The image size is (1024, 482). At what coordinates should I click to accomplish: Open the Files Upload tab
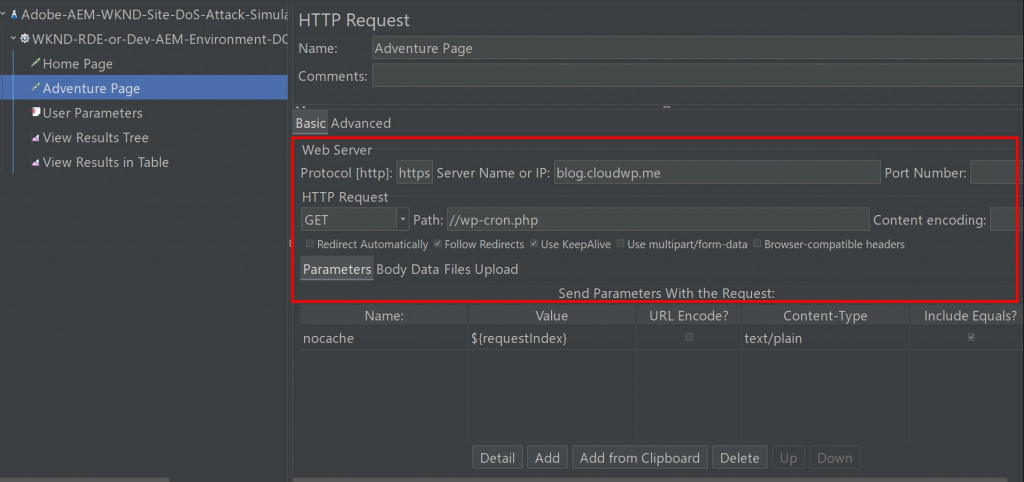(x=481, y=269)
